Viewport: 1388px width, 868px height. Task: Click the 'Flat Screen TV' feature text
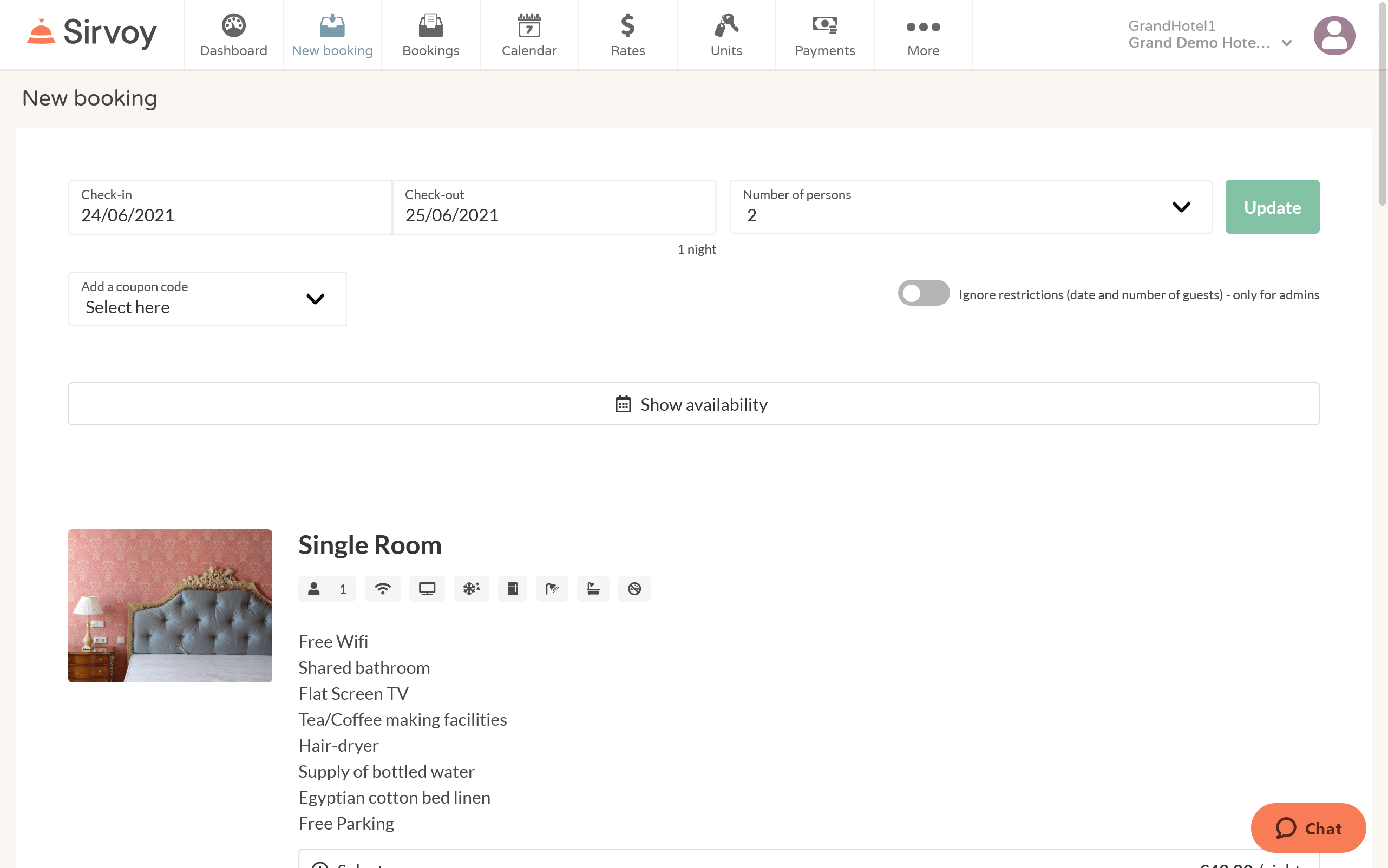pos(353,693)
